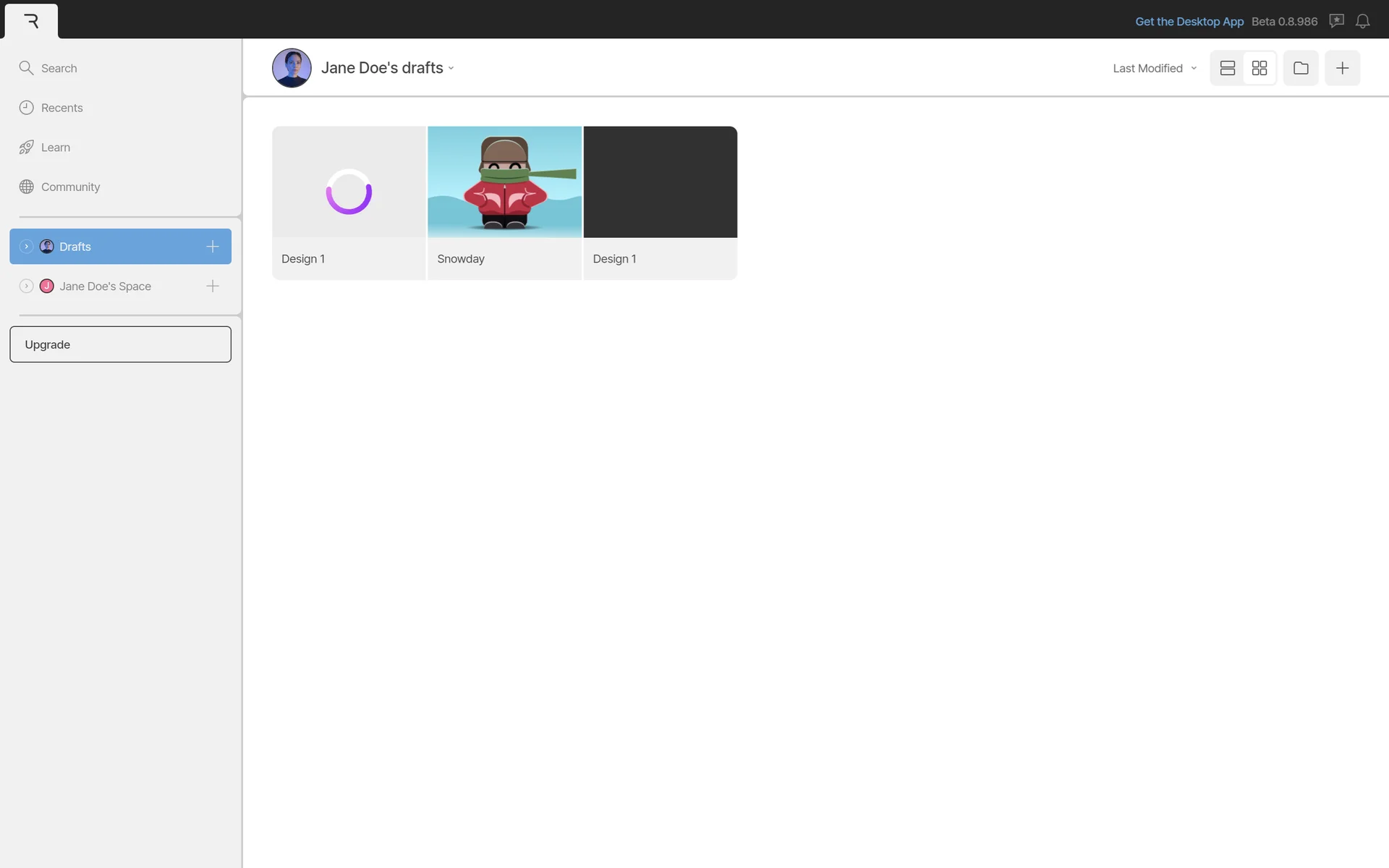Create a new folder
Viewport: 1389px width, 868px height.
pos(1300,68)
